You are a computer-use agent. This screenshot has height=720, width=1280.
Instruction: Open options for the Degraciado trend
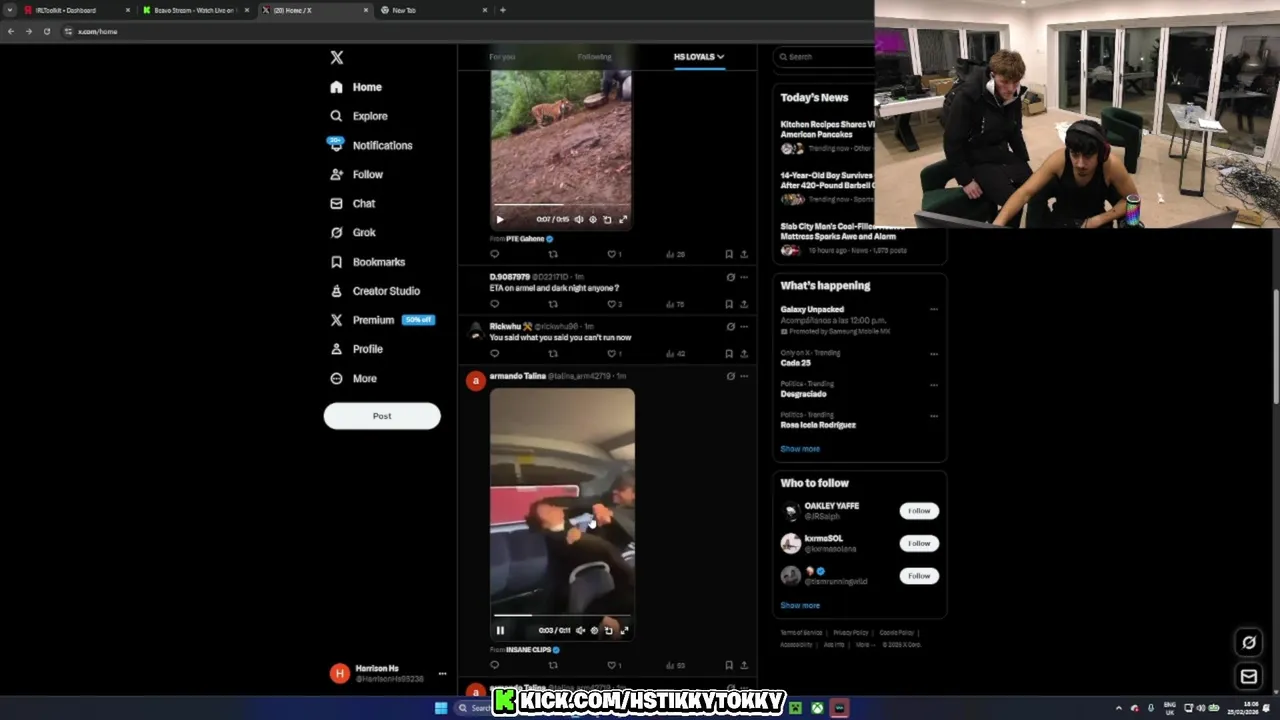(x=933, y=384)
